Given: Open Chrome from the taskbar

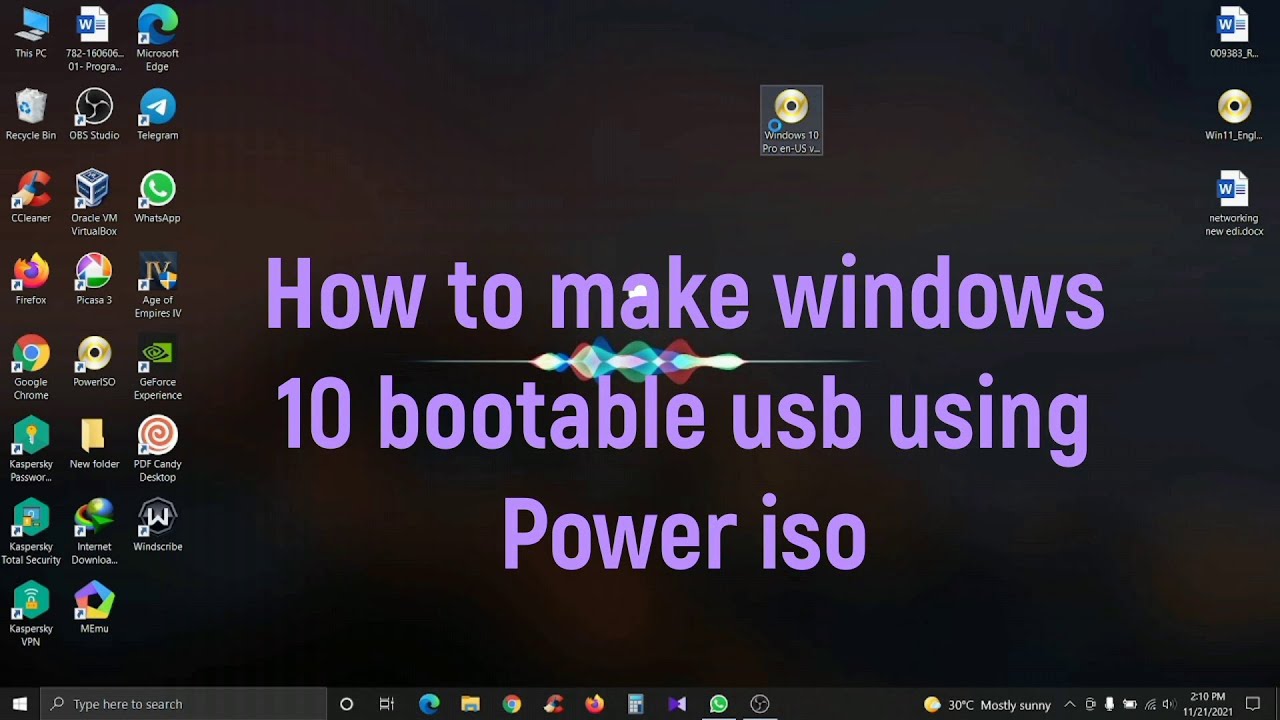Looking at the screenshot, I should click(511, 704).
